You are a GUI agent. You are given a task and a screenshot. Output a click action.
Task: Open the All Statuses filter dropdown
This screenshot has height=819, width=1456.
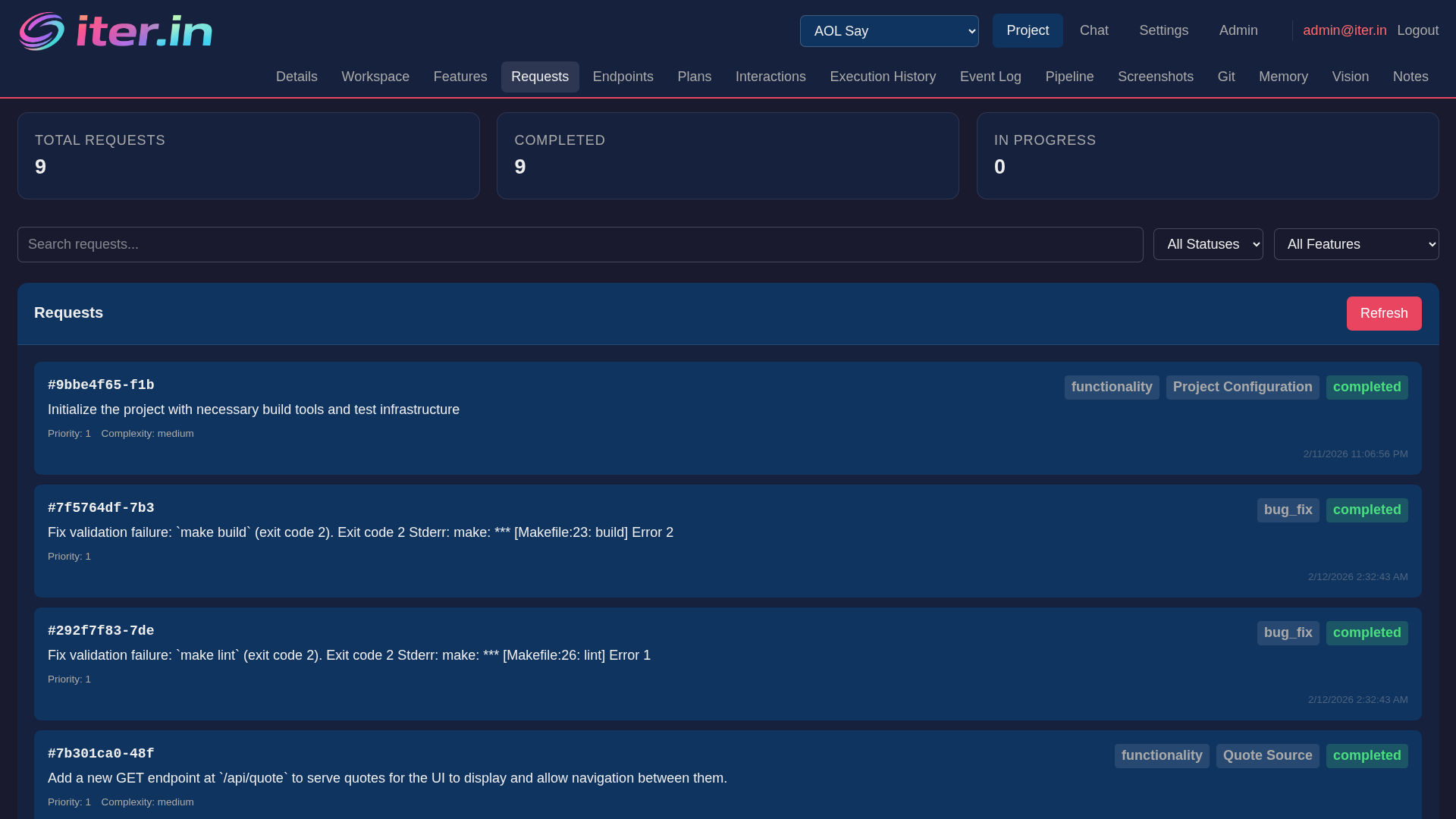(x=1207, y=244)
